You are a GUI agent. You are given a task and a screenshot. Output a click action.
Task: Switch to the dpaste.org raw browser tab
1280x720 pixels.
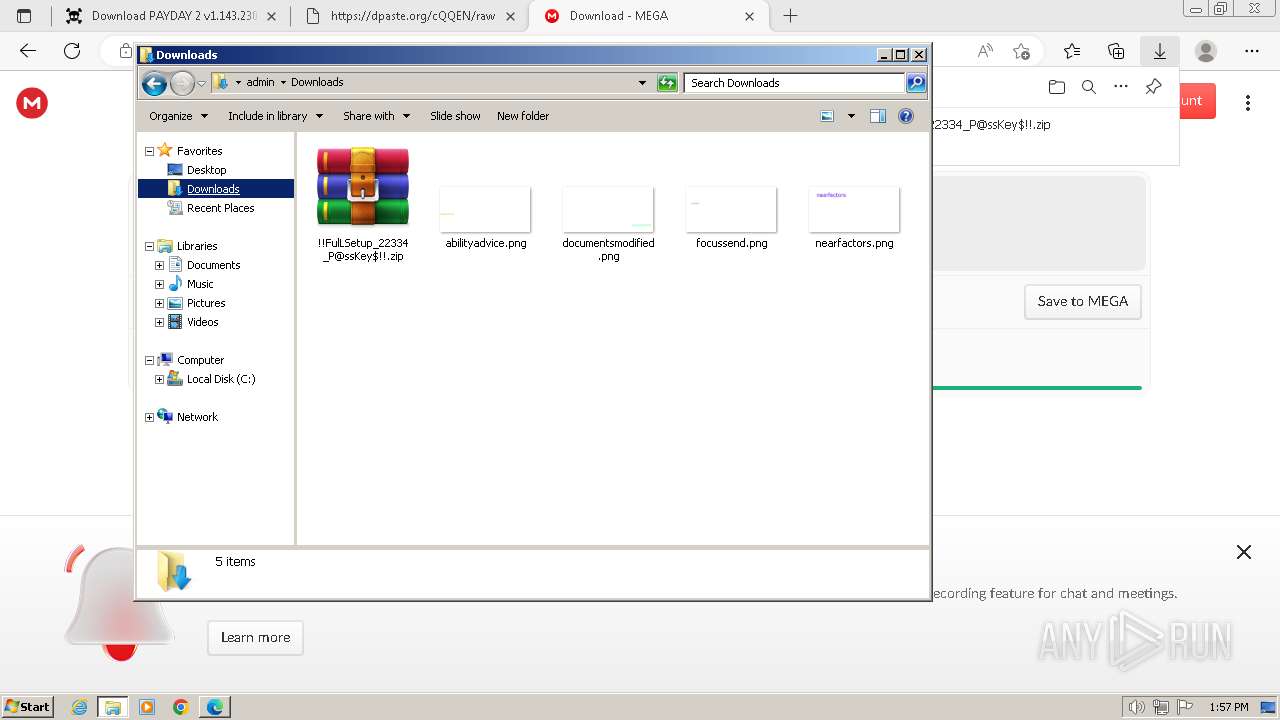(411, 16)
